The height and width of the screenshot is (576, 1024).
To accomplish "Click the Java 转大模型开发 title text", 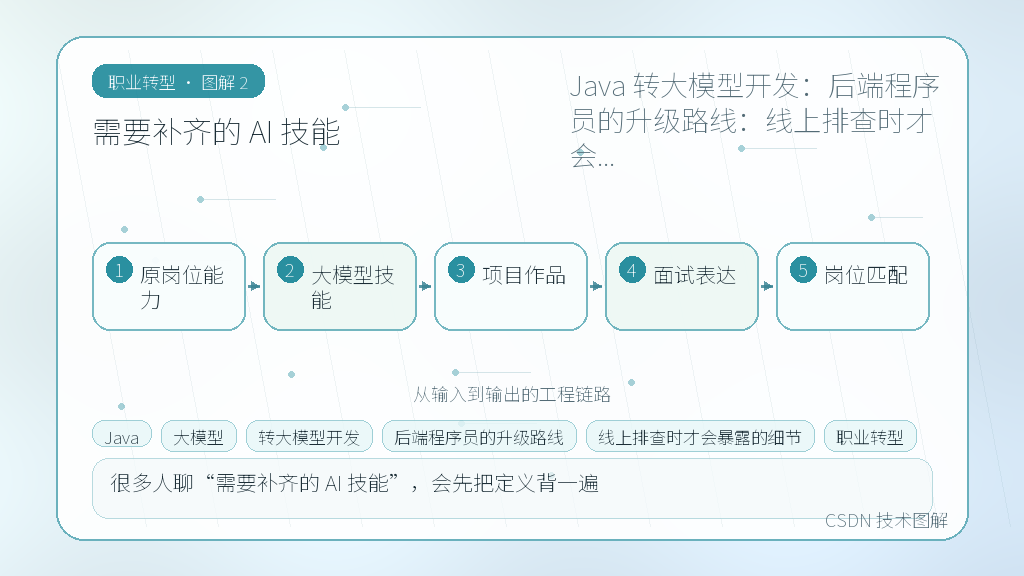I will tap(754, 121).
